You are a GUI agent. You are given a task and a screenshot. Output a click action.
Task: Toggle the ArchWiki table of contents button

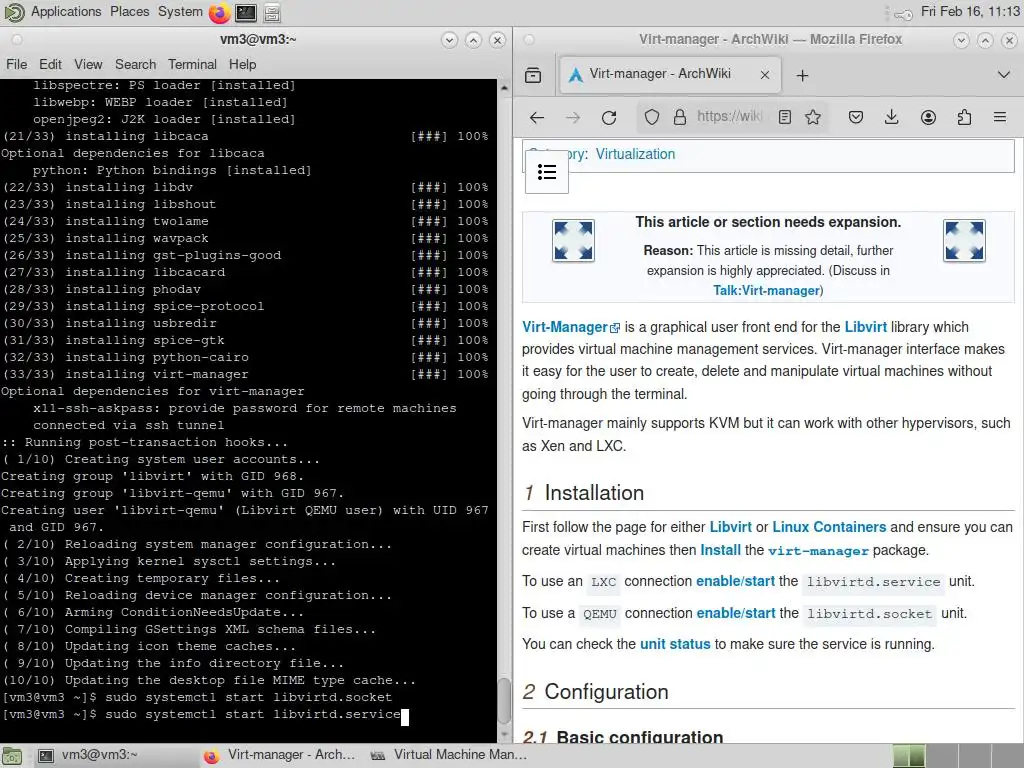click(547, 172)
